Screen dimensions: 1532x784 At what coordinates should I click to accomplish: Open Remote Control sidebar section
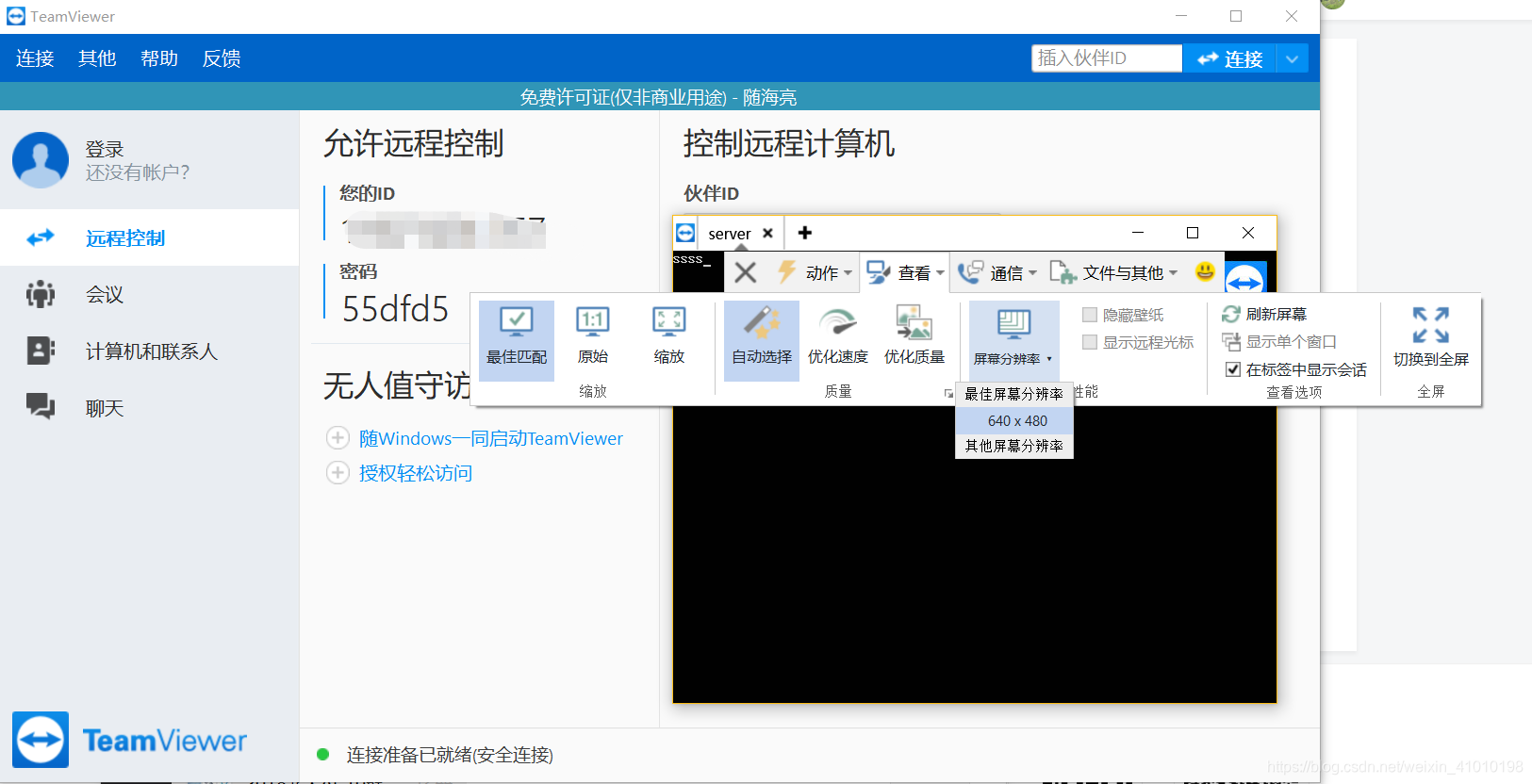click(x=150, y=237)
